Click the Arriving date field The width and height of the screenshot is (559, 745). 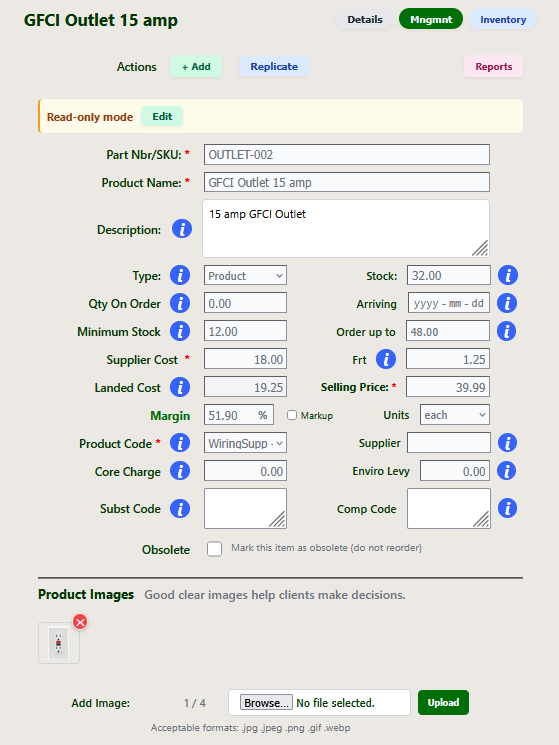pyautogui.click(x=449, y=303)
